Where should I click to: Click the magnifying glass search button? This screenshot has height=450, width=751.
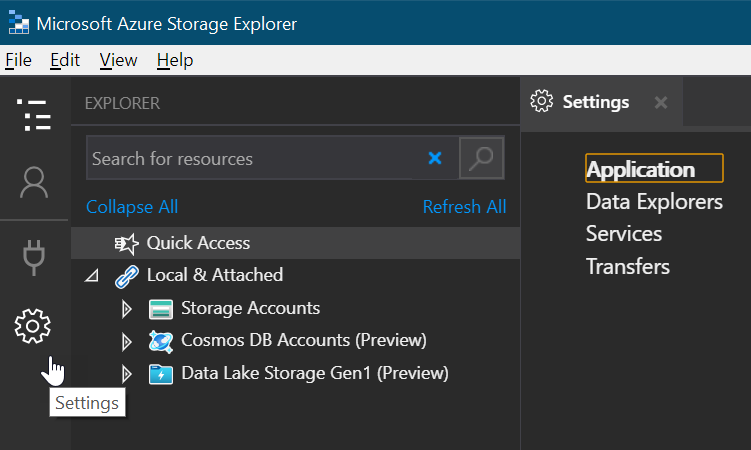click(x=481, y=158)
